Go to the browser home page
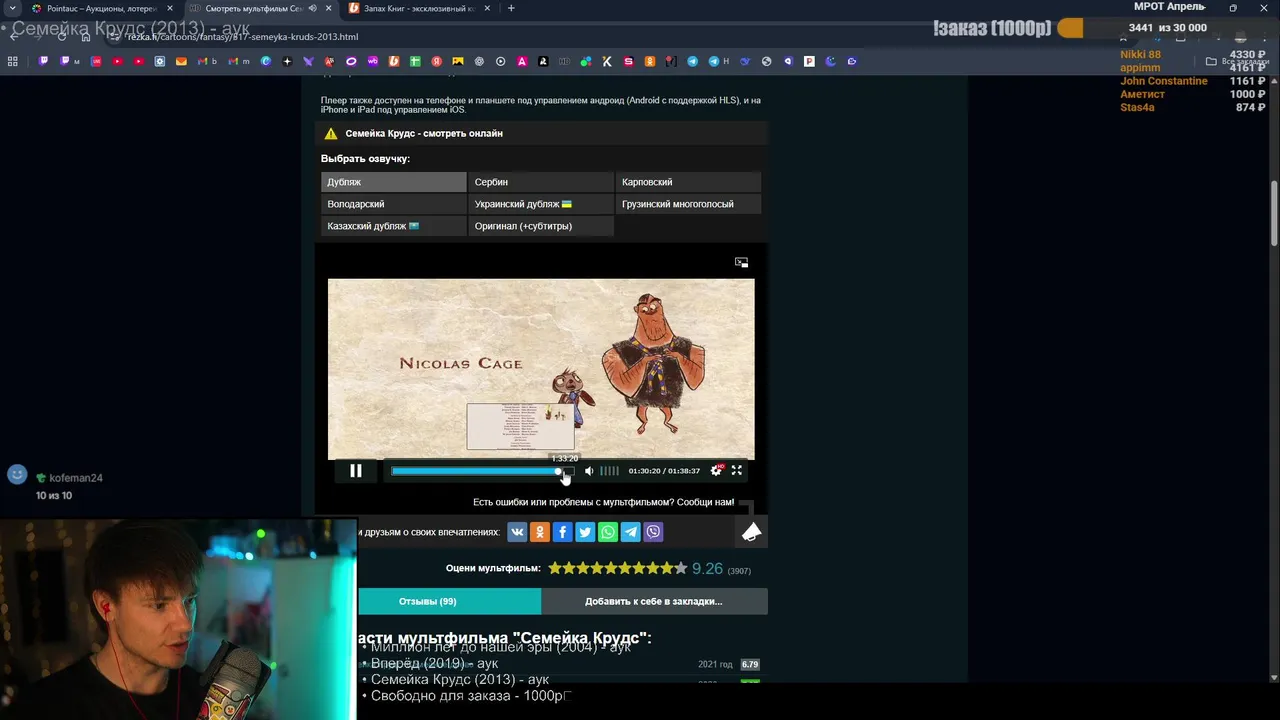This screenshot has height=720, width=1280. (85, 37)
